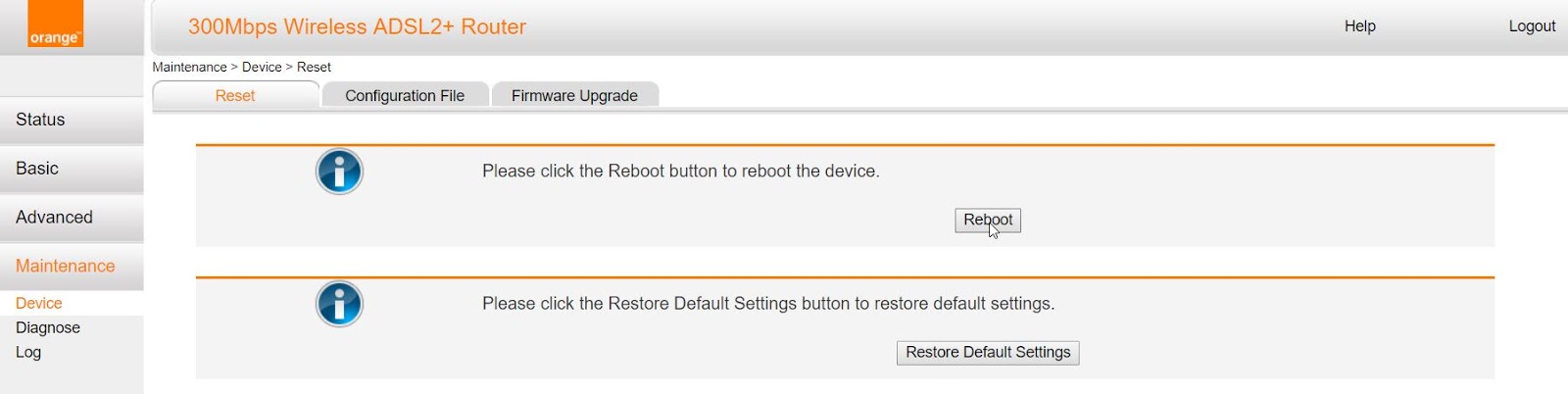Click the '300Mbps Wireless ADSL2+ Router' title
Image resolution: width=1568 pixels, height=394 pixels.
coord(357,27)
